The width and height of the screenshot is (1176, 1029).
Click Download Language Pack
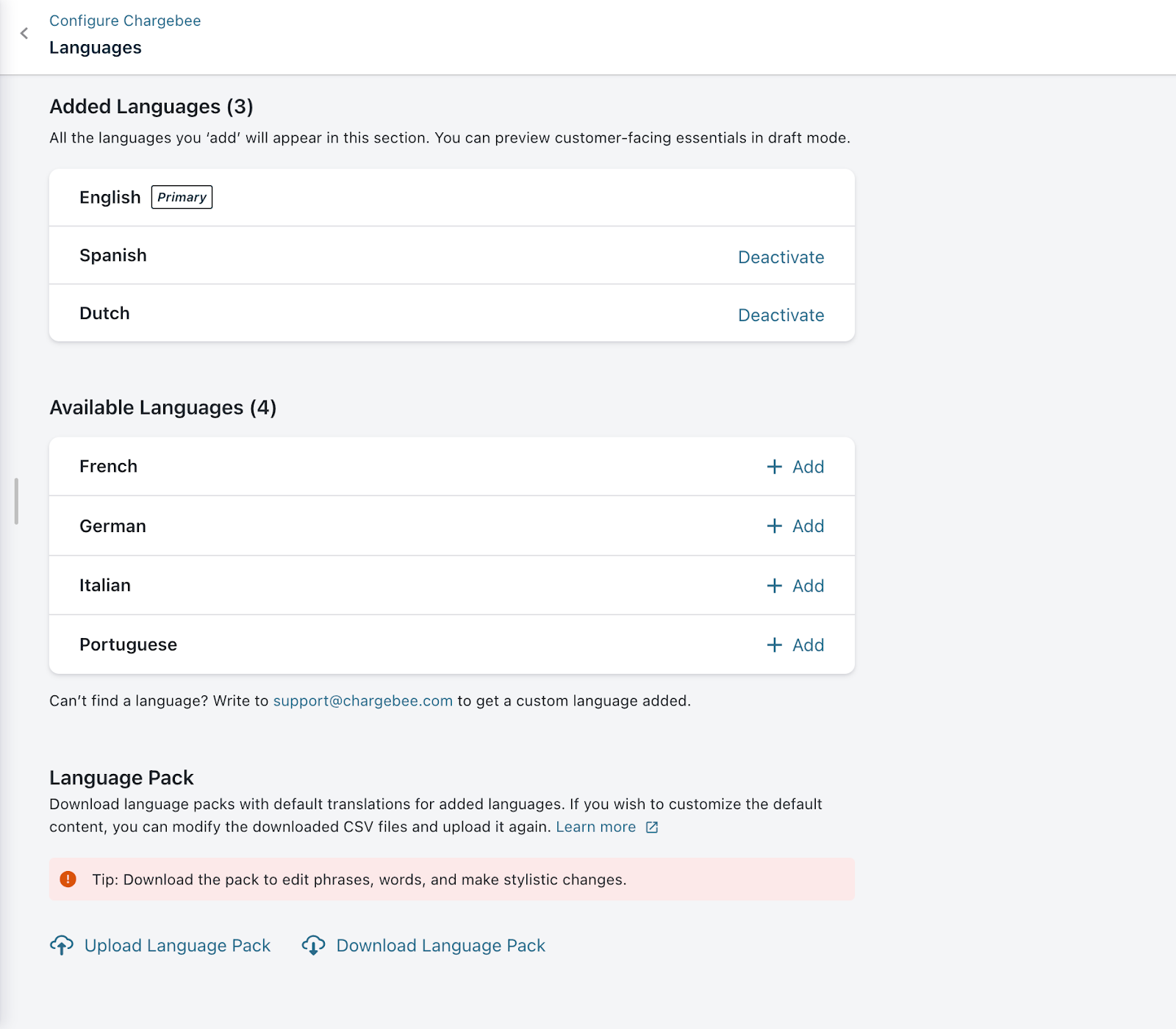coord(439,945)
